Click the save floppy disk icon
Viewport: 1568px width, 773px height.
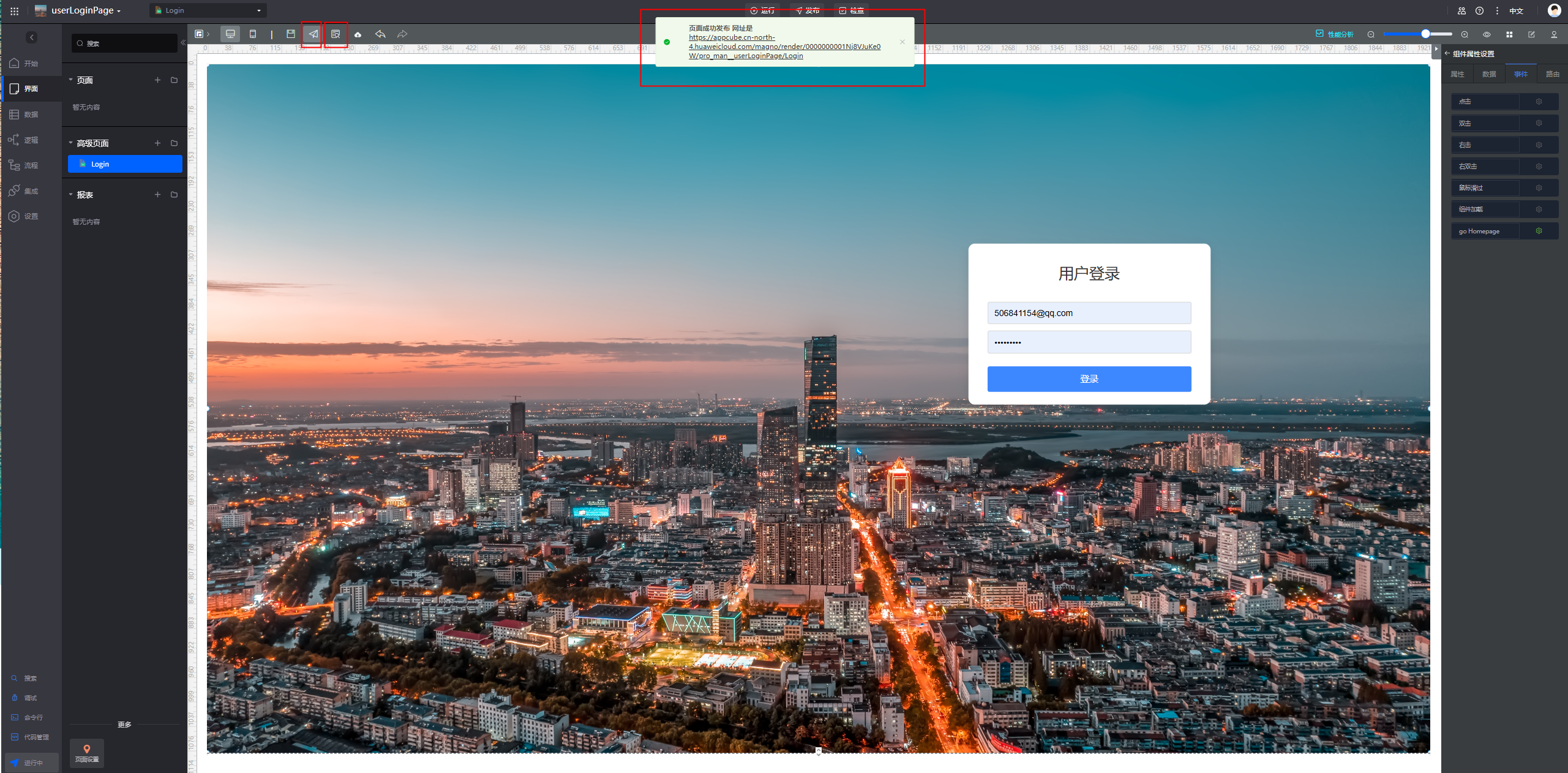point(291,34)
